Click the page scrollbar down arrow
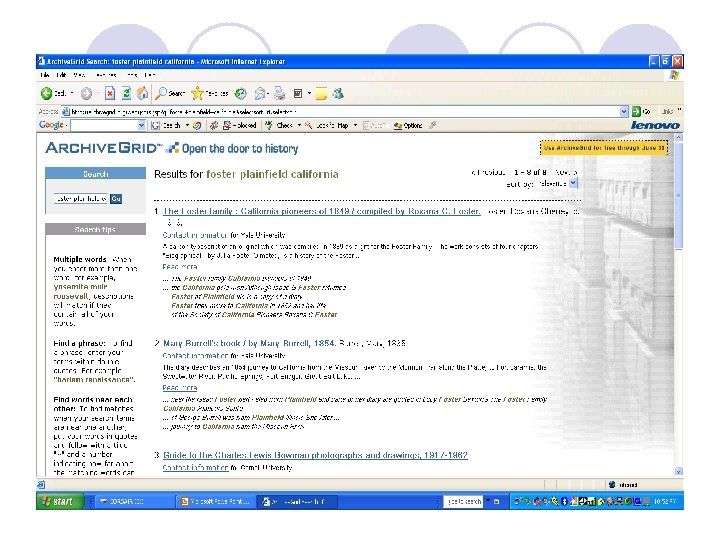Screen dimensions: 720x540 click(x=679, y=472)
